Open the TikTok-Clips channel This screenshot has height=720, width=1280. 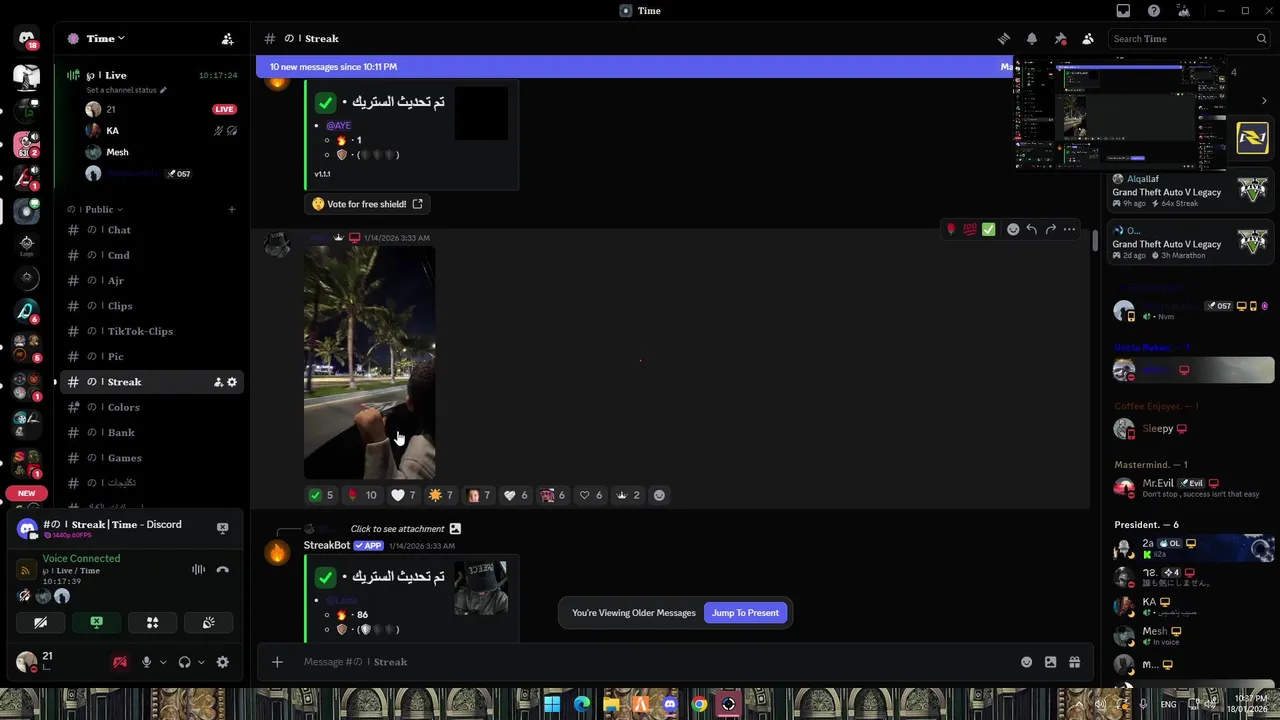152,331
